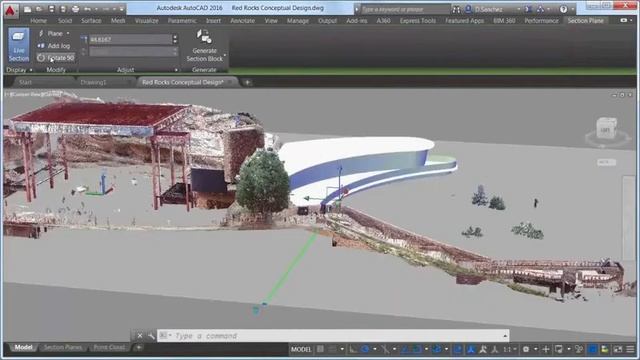Click the ViewCube in the viewport

click(607, 129)
